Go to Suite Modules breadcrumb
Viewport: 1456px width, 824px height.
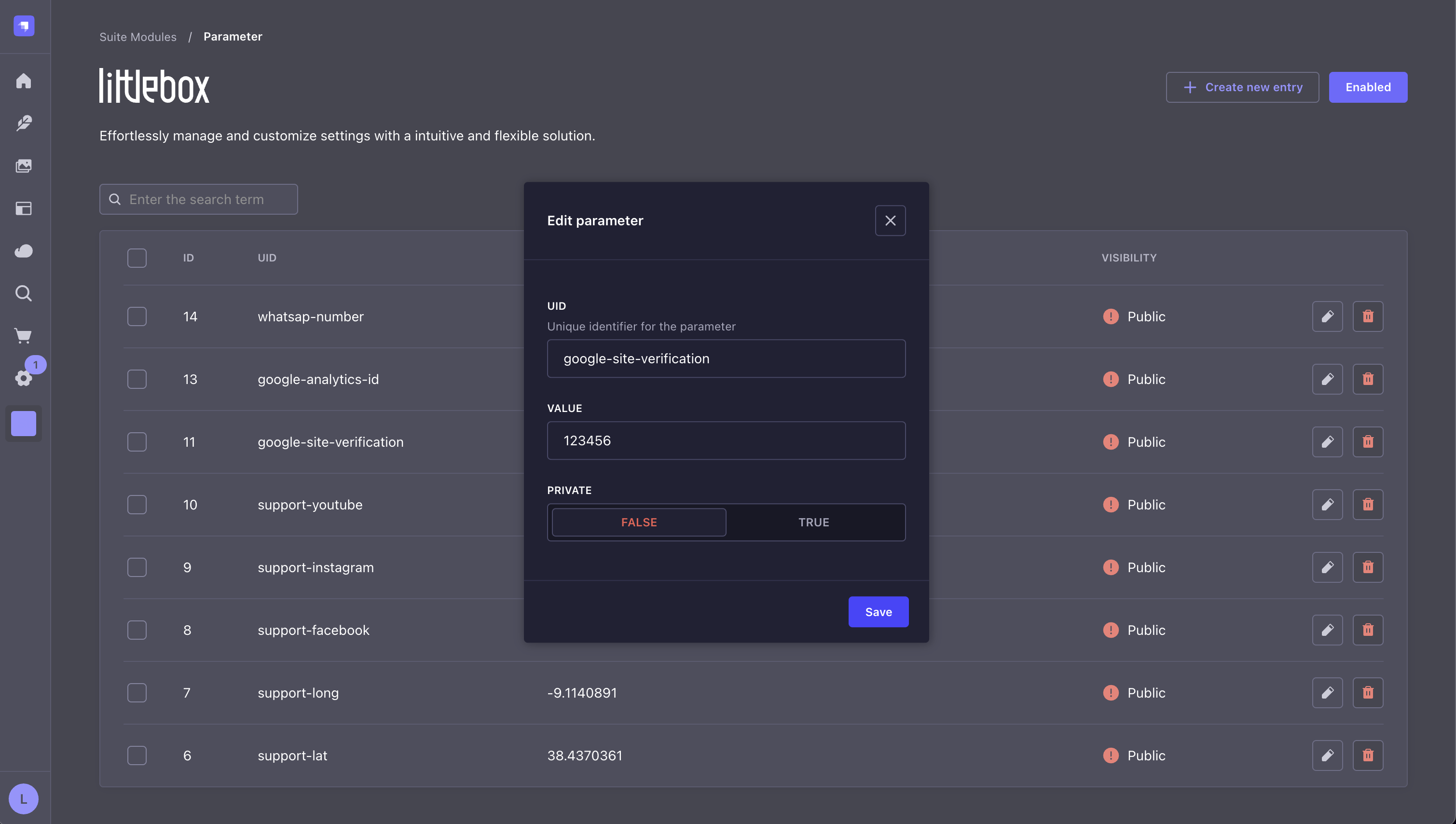(138, 37)
